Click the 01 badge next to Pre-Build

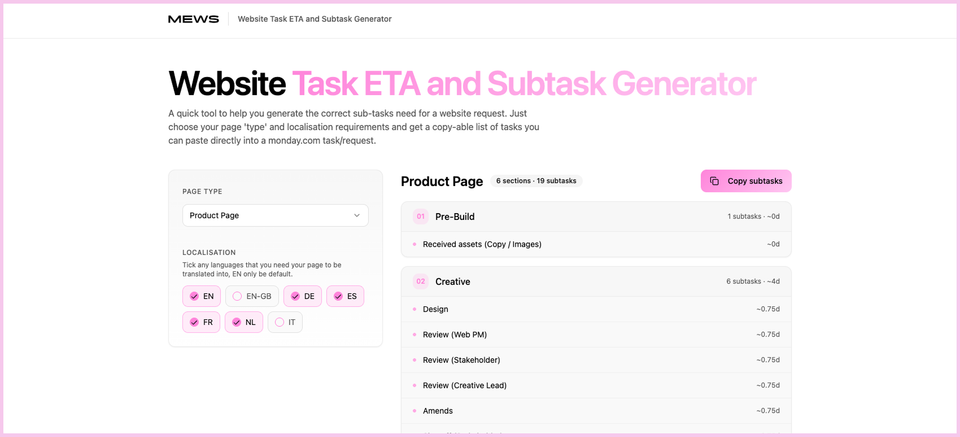(421, 217)
